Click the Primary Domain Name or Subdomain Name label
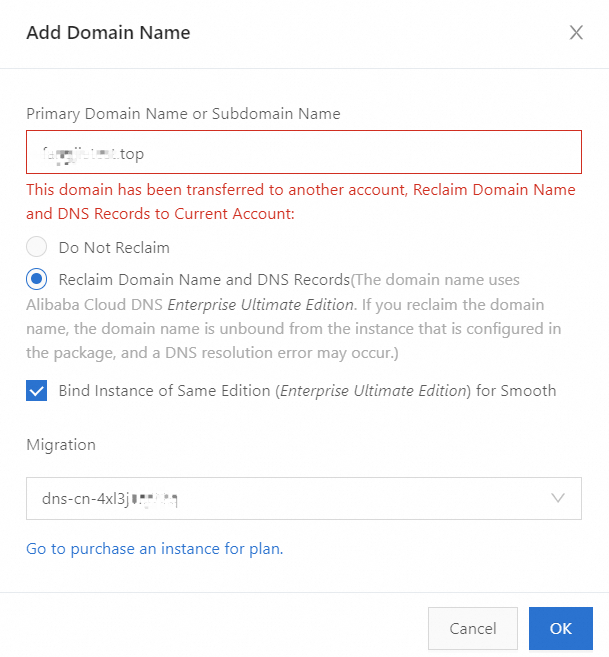This screenshot has height=657, width=609. point(183,114)
